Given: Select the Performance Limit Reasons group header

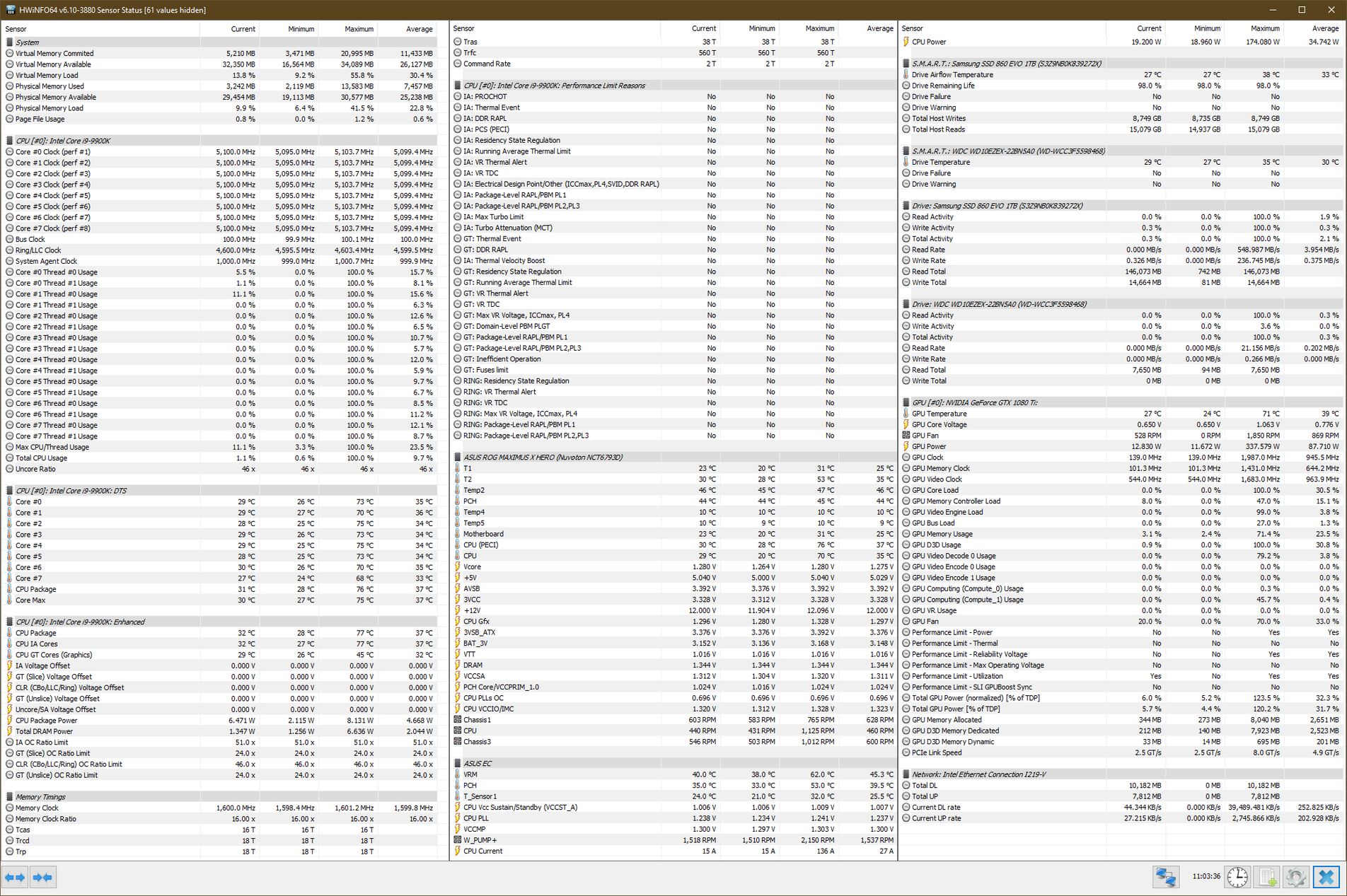Looking at the screenshot, I should (x=673, y=86).
